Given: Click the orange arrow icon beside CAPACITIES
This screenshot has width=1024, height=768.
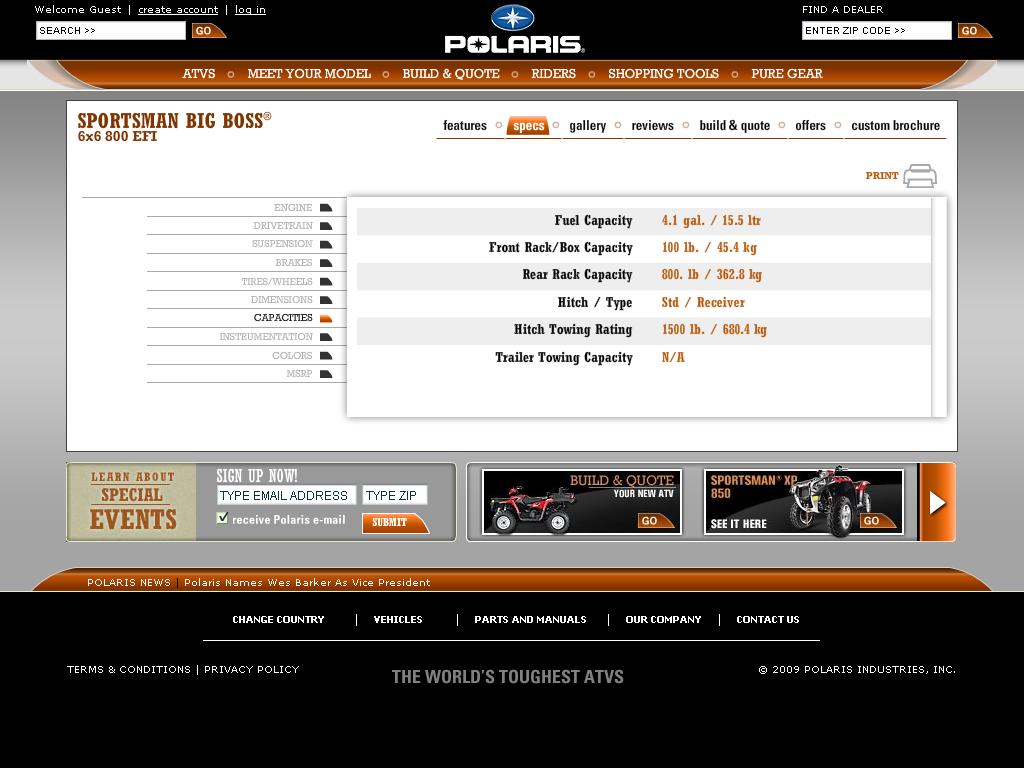Looking at the screenshot, I should 326,318.
